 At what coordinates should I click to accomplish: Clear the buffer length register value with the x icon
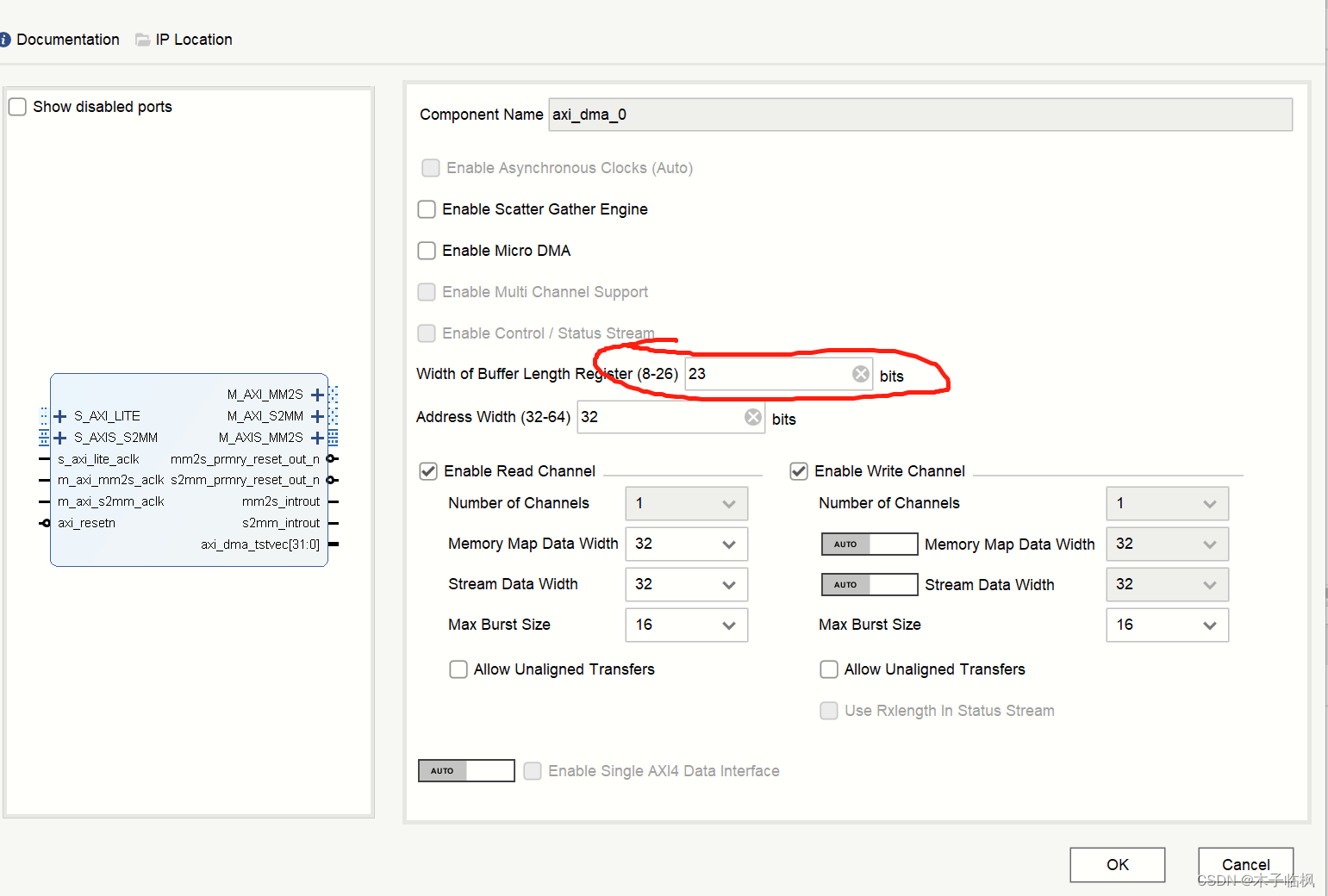tap(860, 373)
